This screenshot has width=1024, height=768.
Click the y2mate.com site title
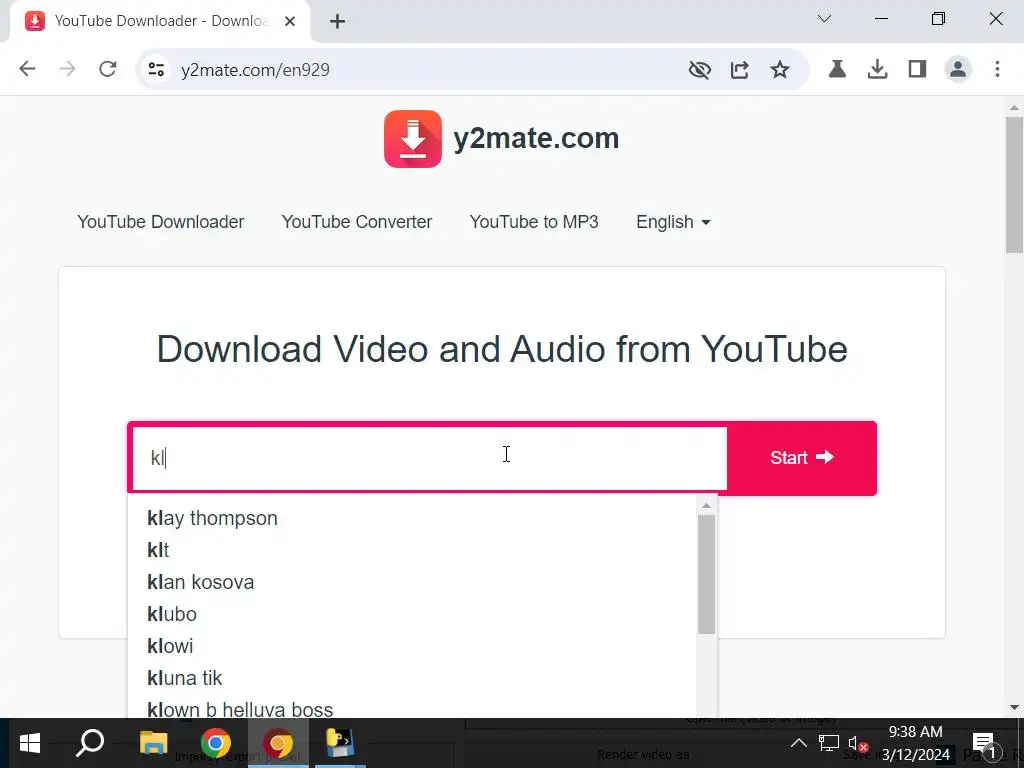click(536, 138)
